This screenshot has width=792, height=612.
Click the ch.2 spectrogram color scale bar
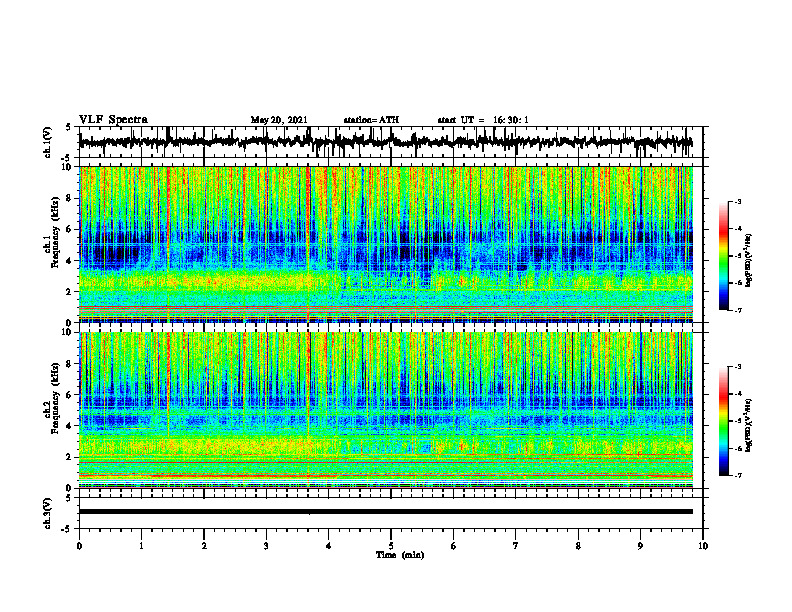tap(724, 421)
